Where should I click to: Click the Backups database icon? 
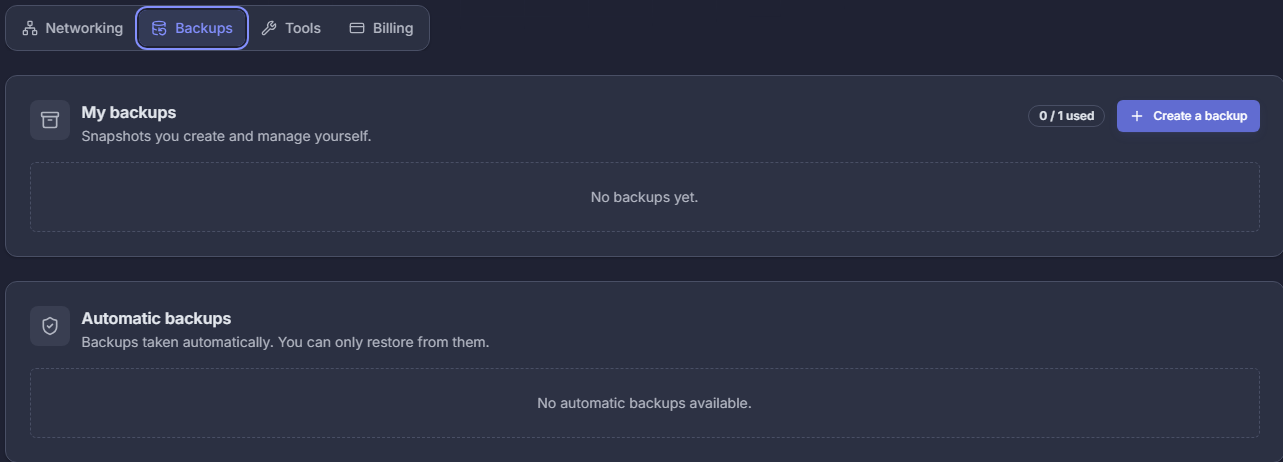pos(159,28)
